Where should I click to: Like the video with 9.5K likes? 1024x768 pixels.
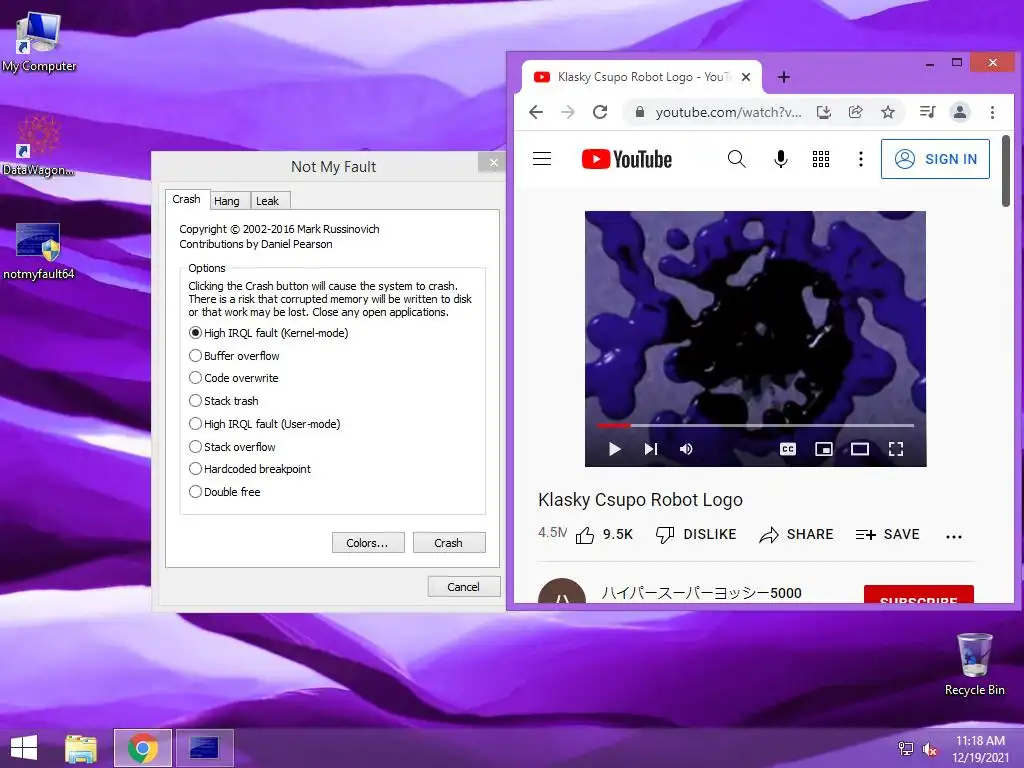click(x=604, y=535)
